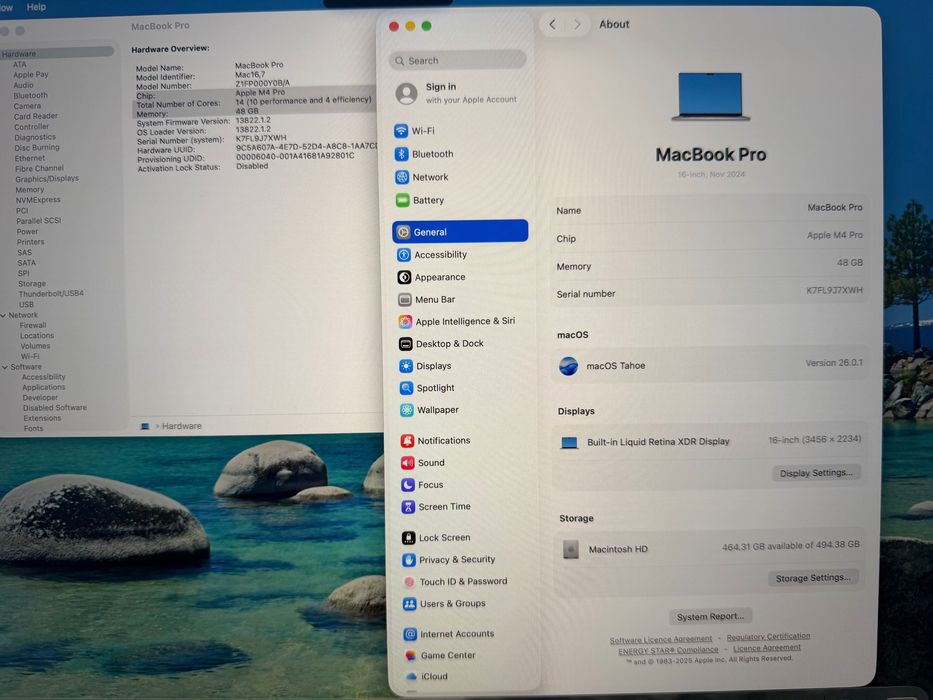Image resolution: width=933 pixels, height=700 pixels.
Task: Select Applications under Software in System Information
Action: [44, 388]
